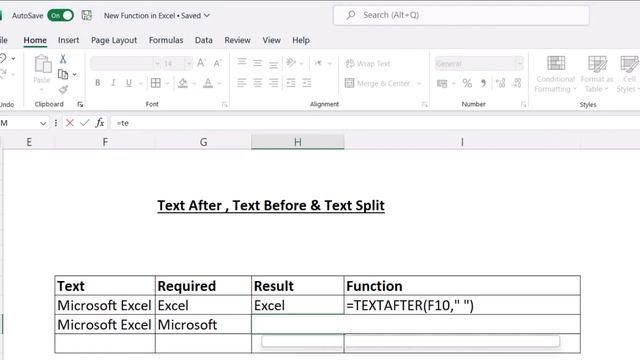Click the Search box

click(461, 15)
